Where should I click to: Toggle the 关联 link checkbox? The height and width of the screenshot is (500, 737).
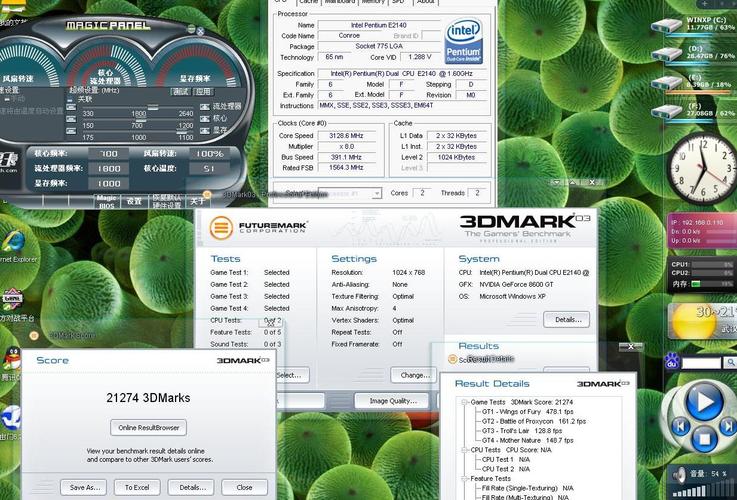pyautogui.click(x=71, y=100)
